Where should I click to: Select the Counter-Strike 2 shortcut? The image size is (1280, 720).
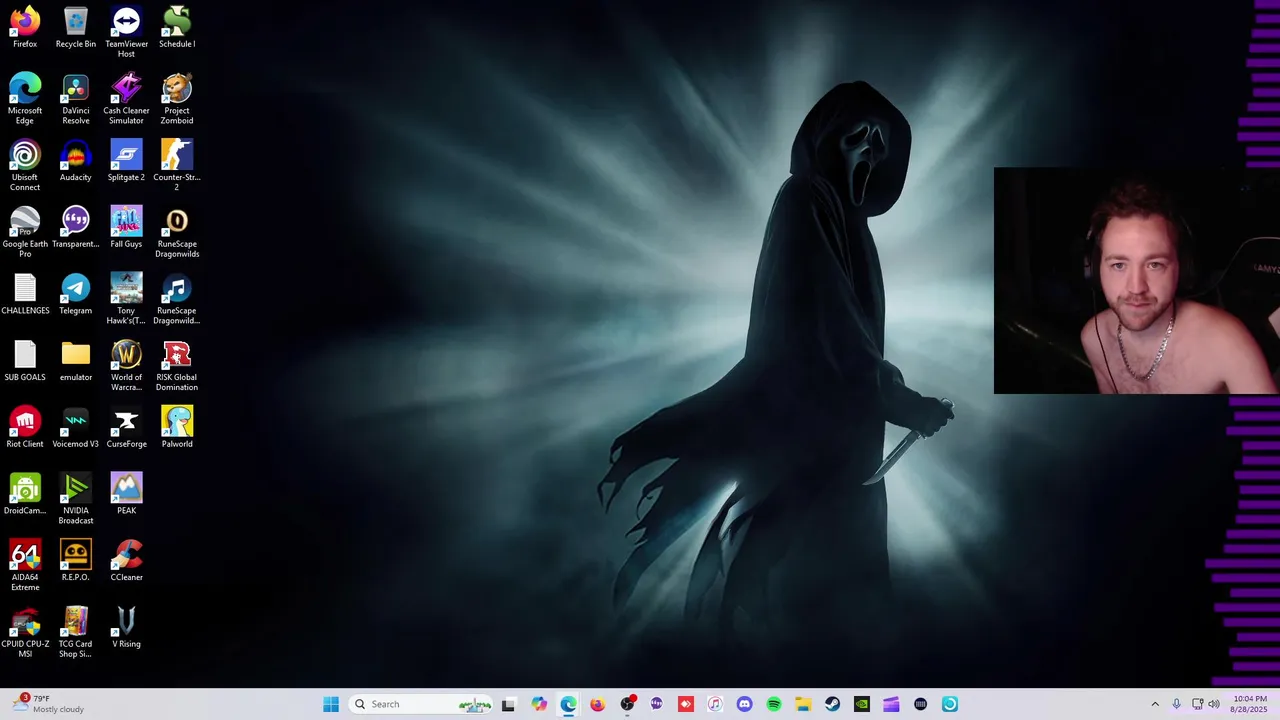click(x=177, y=166)
